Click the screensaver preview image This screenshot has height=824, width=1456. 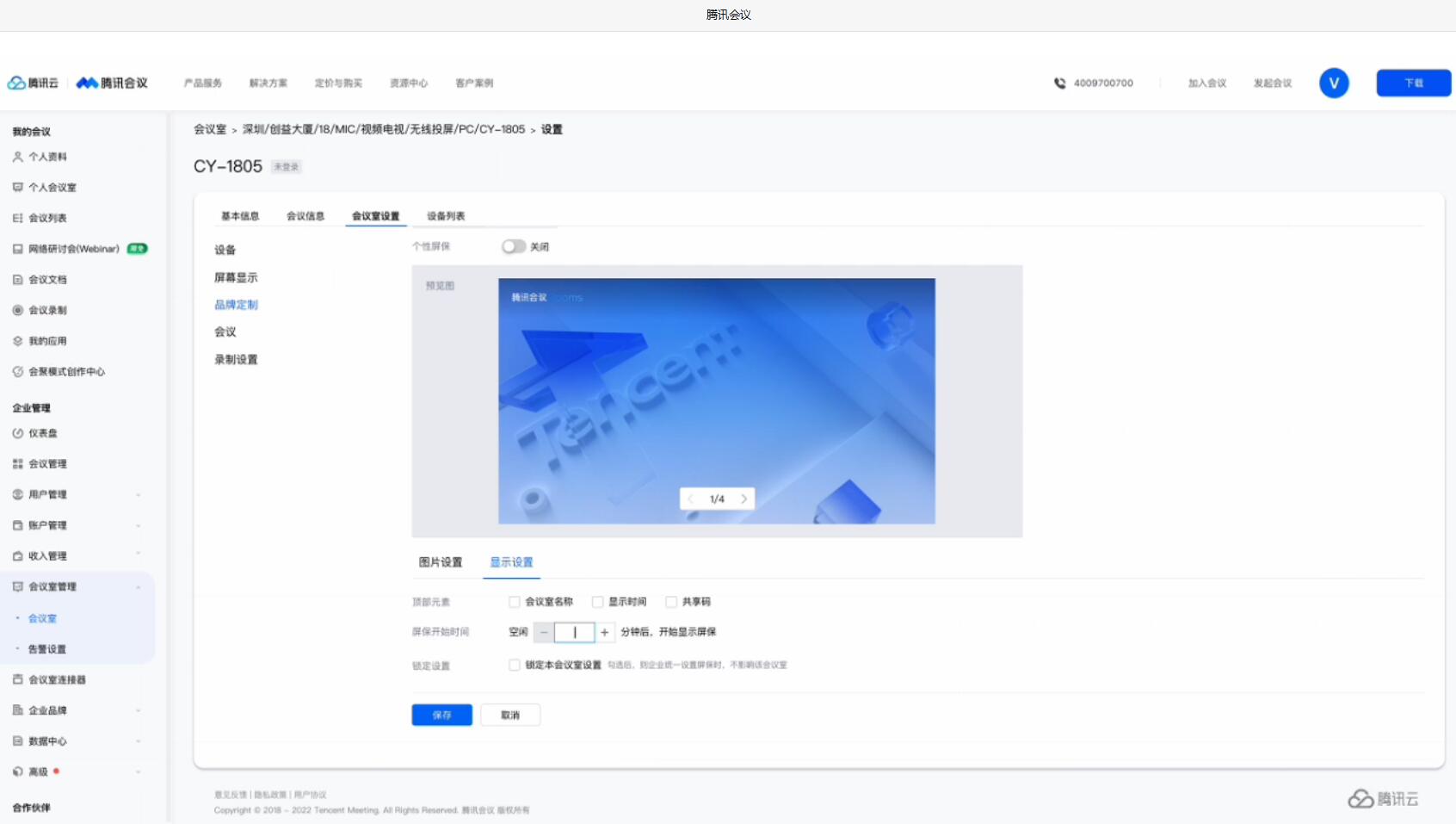[x=717, y=400]
